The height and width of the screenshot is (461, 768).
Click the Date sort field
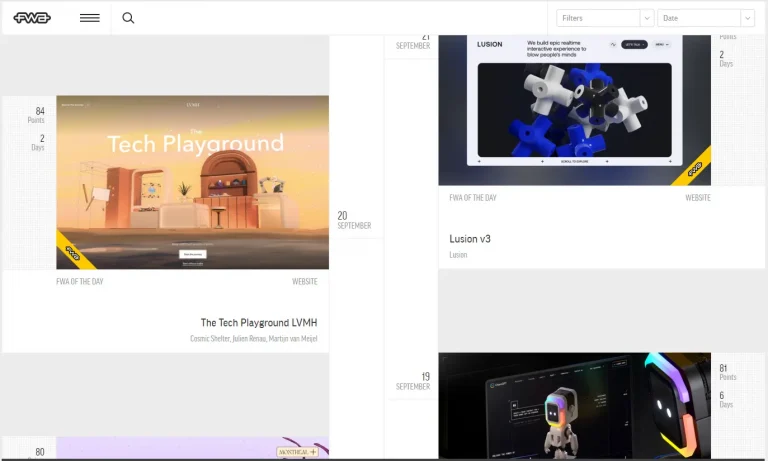point(699,18)
